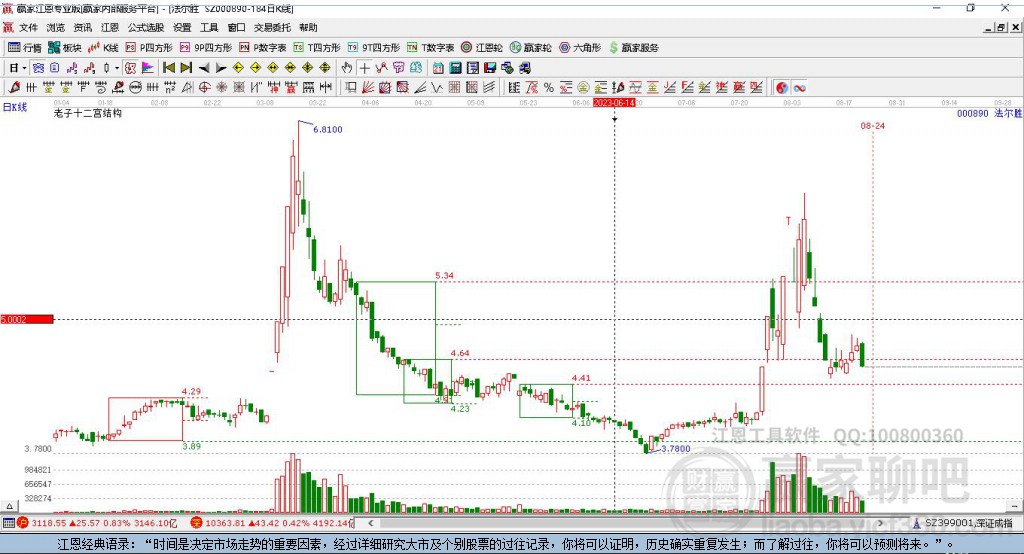Open the 江恩 menu
The width and height of the screenshot is (1024, 554).
point(110,27)
